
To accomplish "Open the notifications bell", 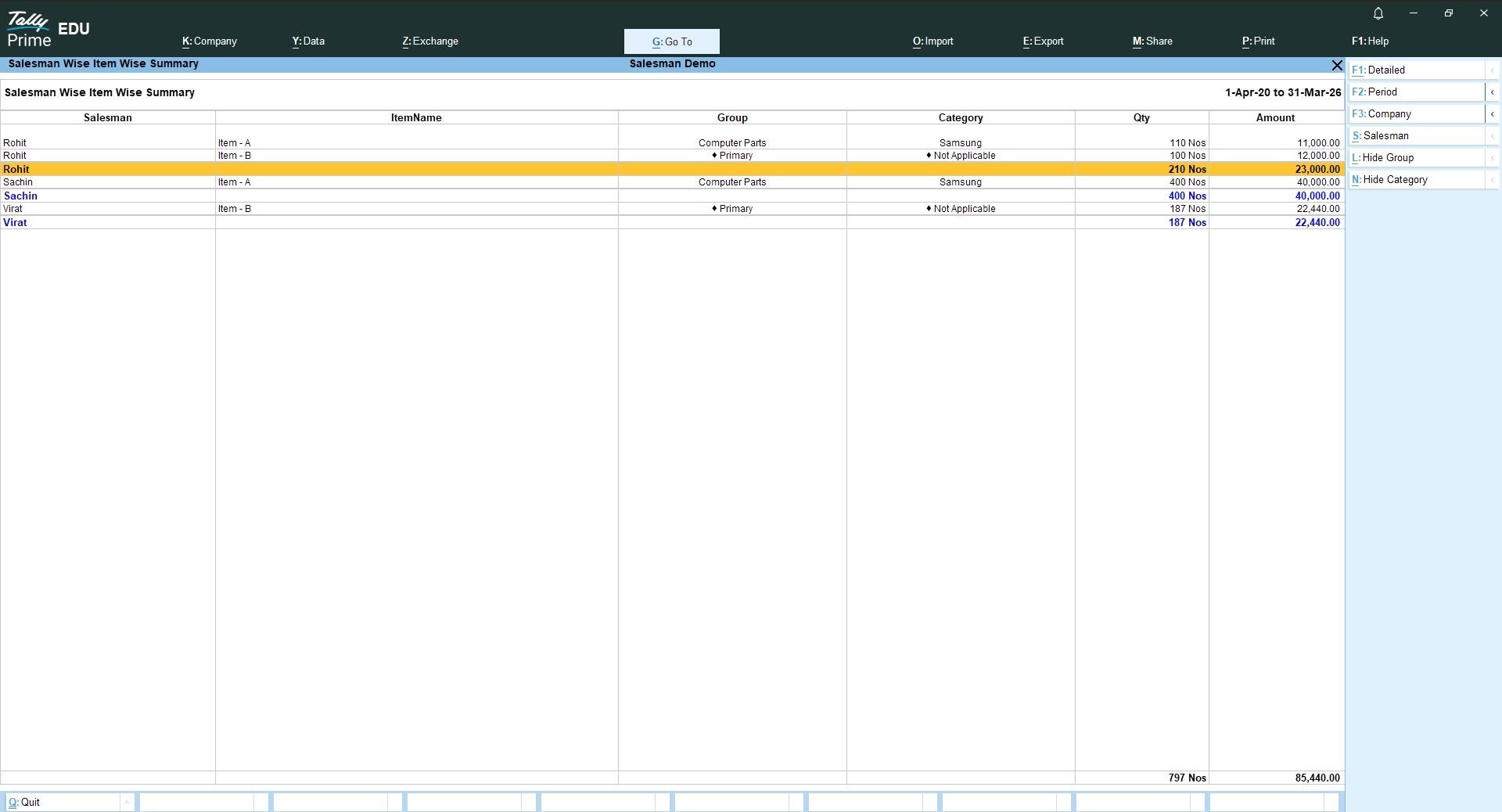I will tap(1378, 13).
